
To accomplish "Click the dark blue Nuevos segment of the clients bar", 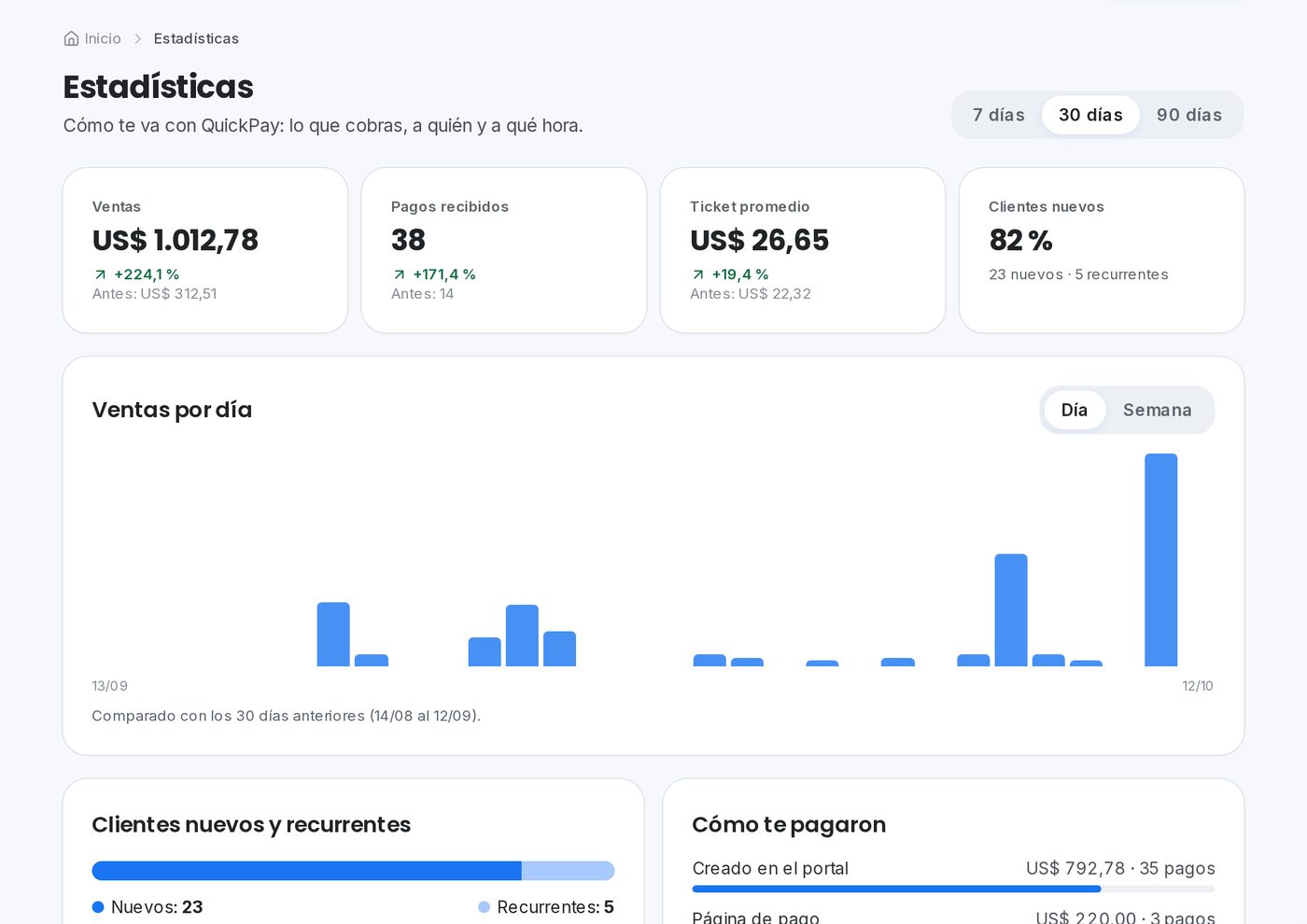I will click(x=306, y=871).
